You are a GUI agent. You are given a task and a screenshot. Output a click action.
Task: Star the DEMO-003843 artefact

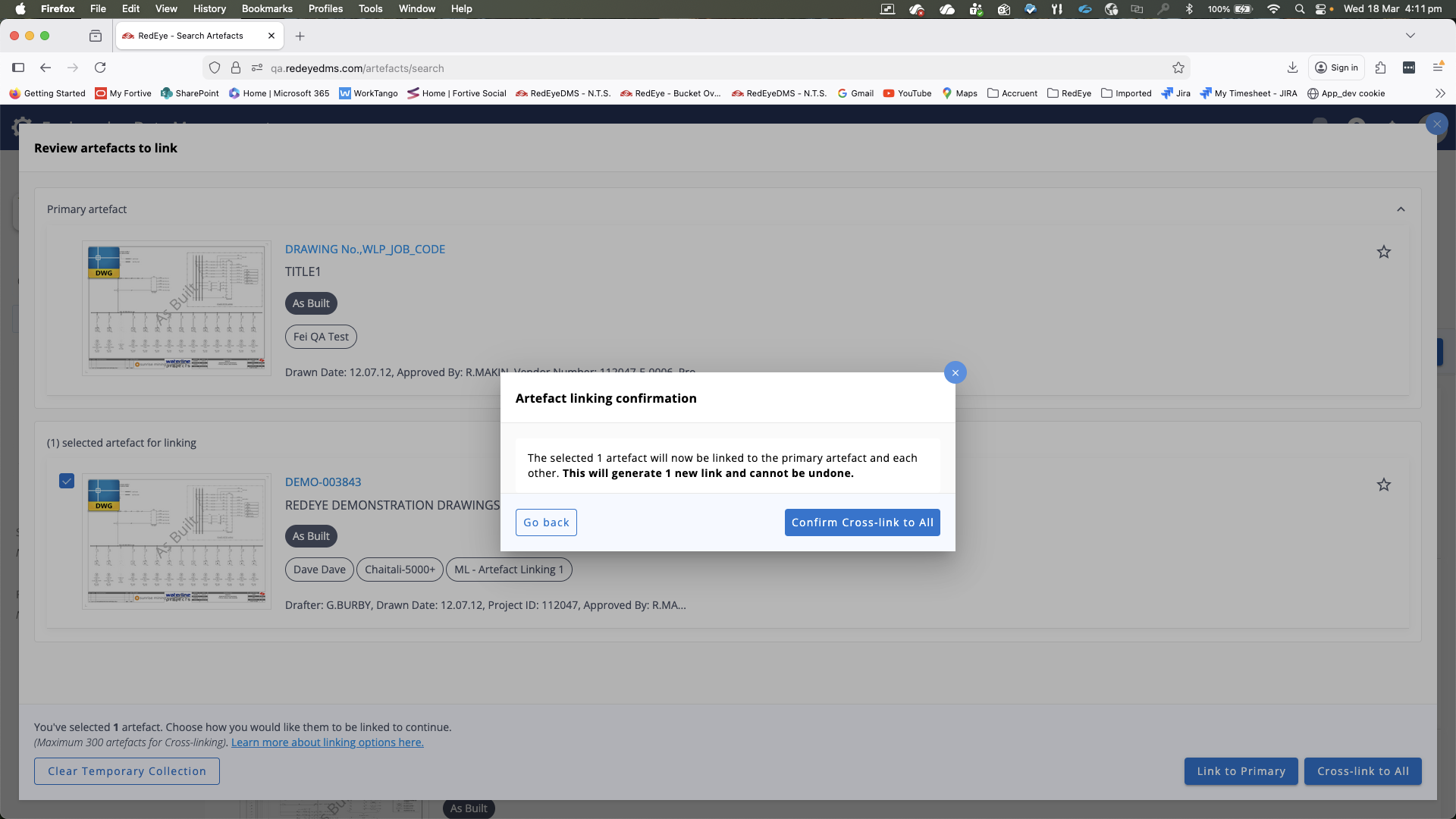[x=1383, y=485]
